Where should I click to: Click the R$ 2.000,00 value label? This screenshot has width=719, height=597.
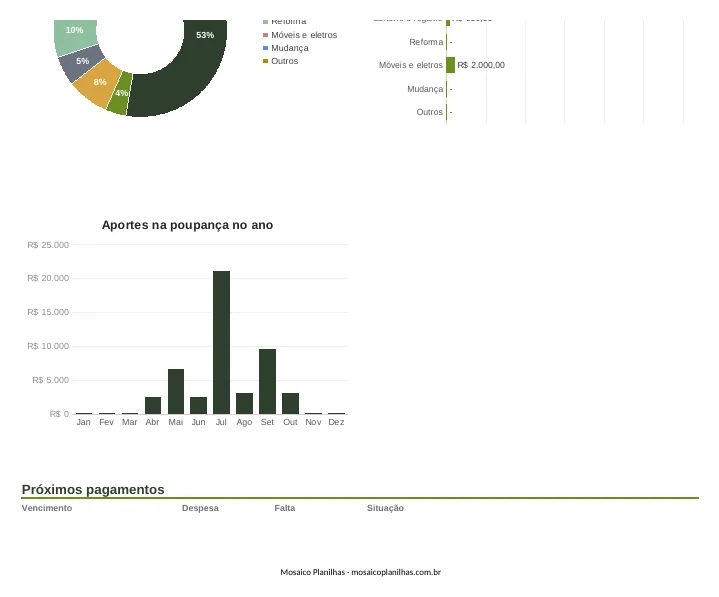(x=481, y=65)
